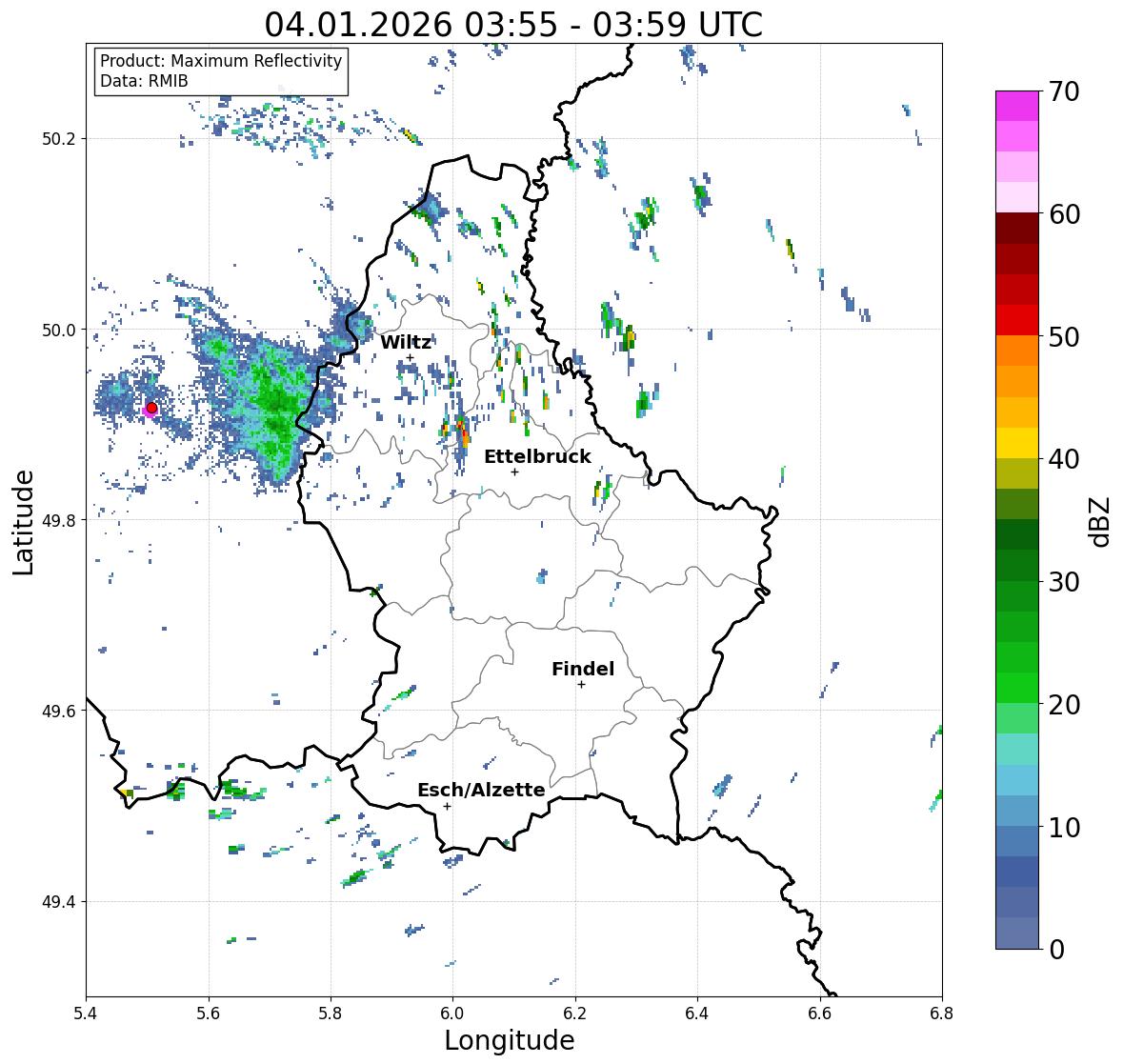Click the plus marker below Esch/Alzette label
This screenshot has height=1064, width=1123.
447,806
